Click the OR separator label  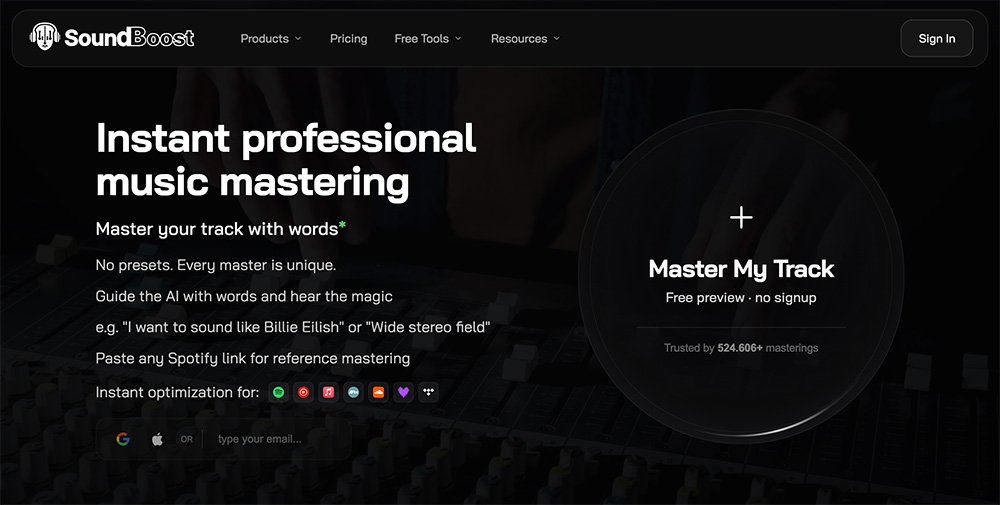[x=186, y=439]
